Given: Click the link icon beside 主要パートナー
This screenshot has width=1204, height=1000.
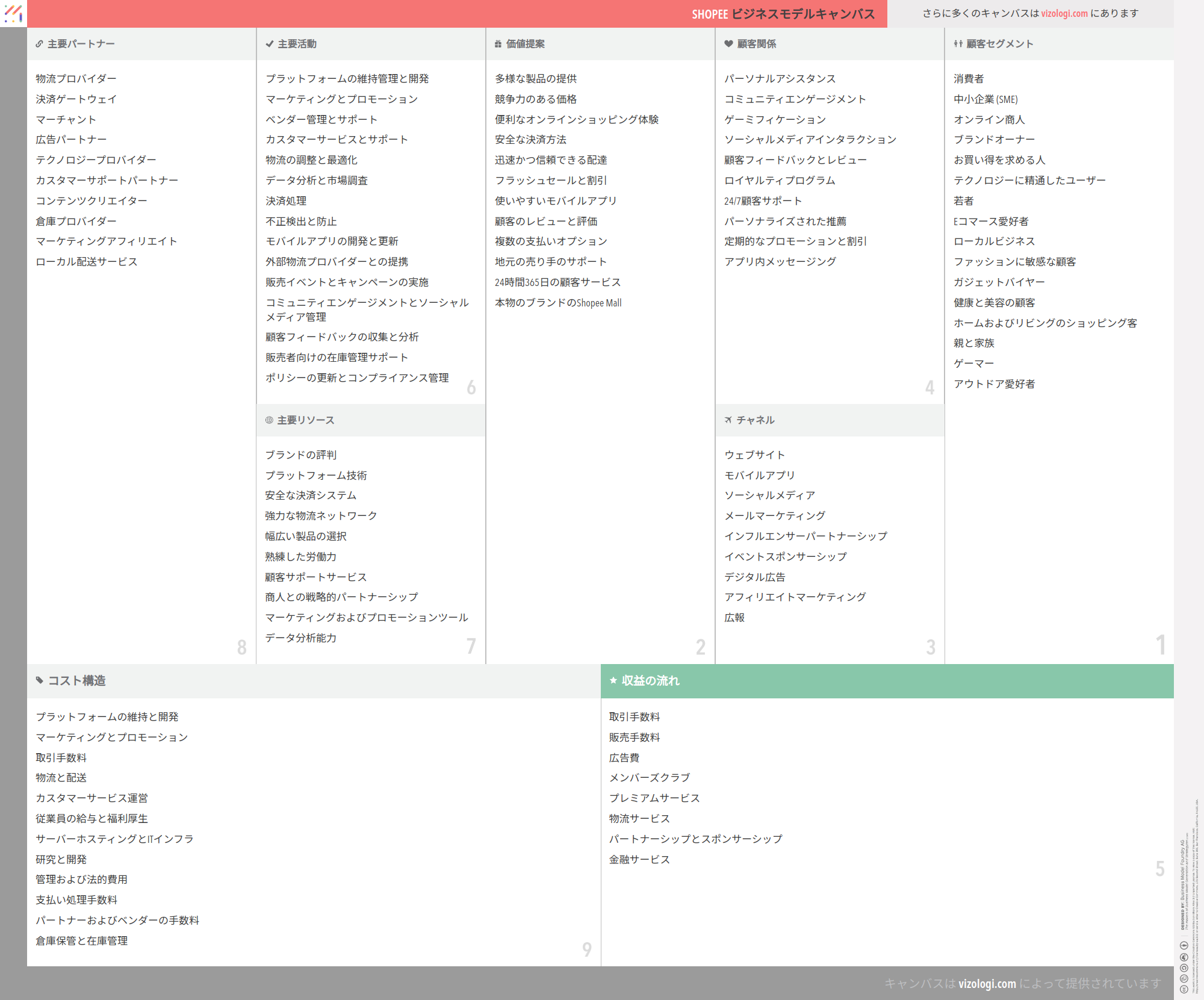Looking at the screenshot, I should point(39,44).
